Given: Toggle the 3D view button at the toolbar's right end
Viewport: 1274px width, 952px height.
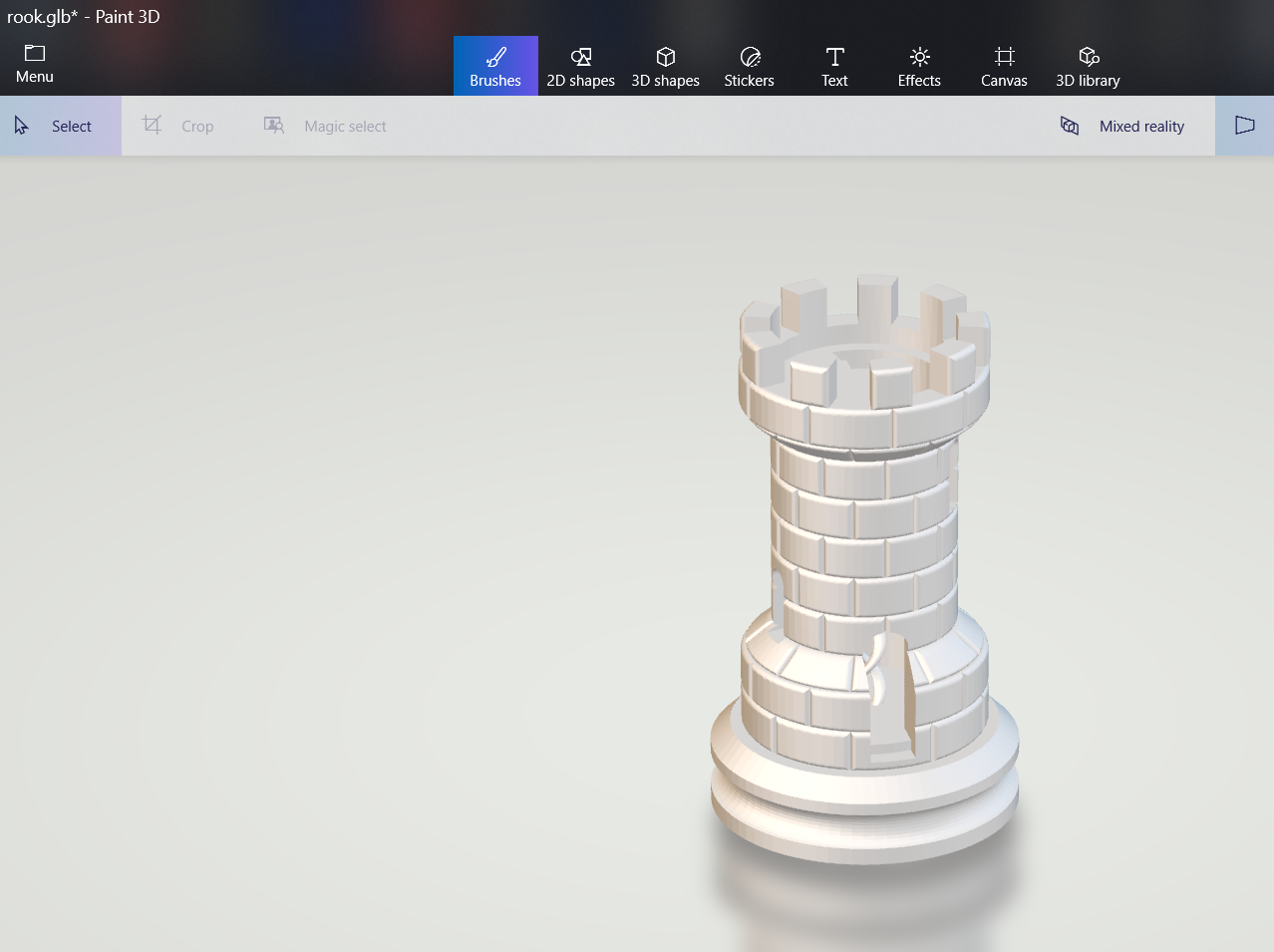Looking at the screenshot, I should (x=1244, y=126).
